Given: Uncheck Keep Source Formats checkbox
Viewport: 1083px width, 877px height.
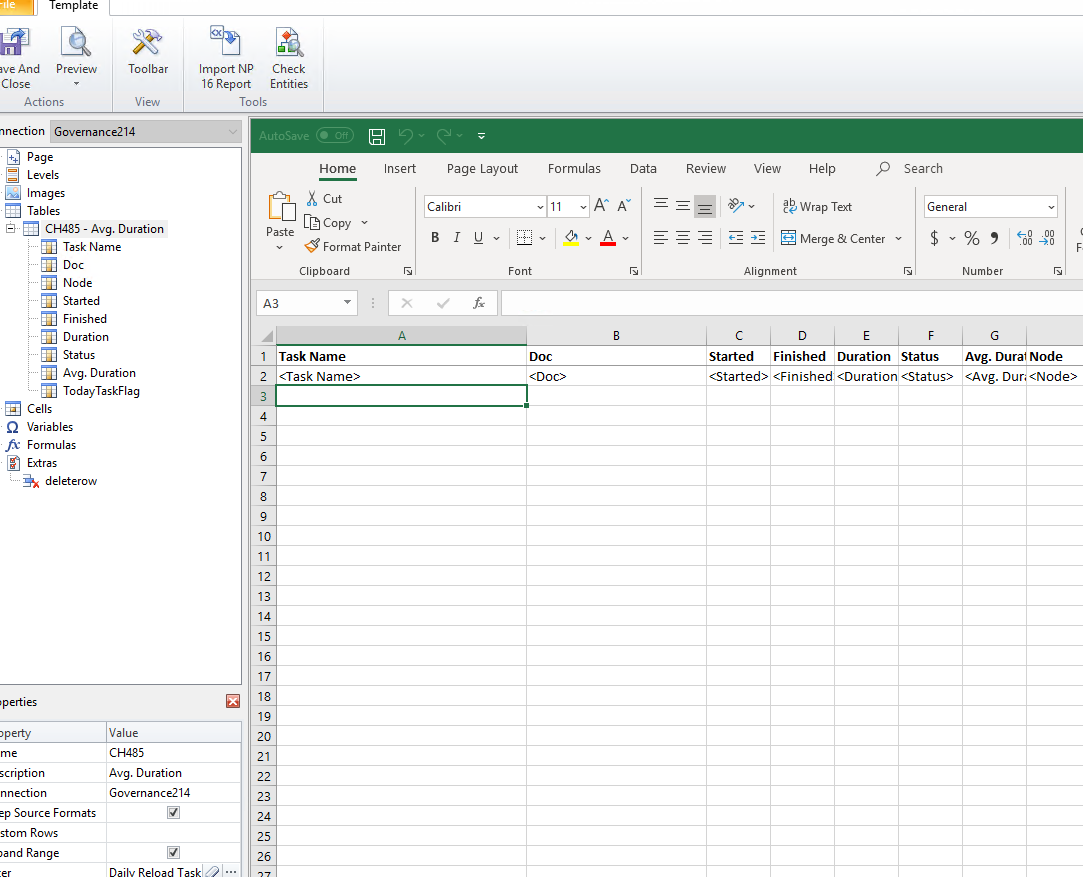Looking at the screenshot, I should click(173, 813).
